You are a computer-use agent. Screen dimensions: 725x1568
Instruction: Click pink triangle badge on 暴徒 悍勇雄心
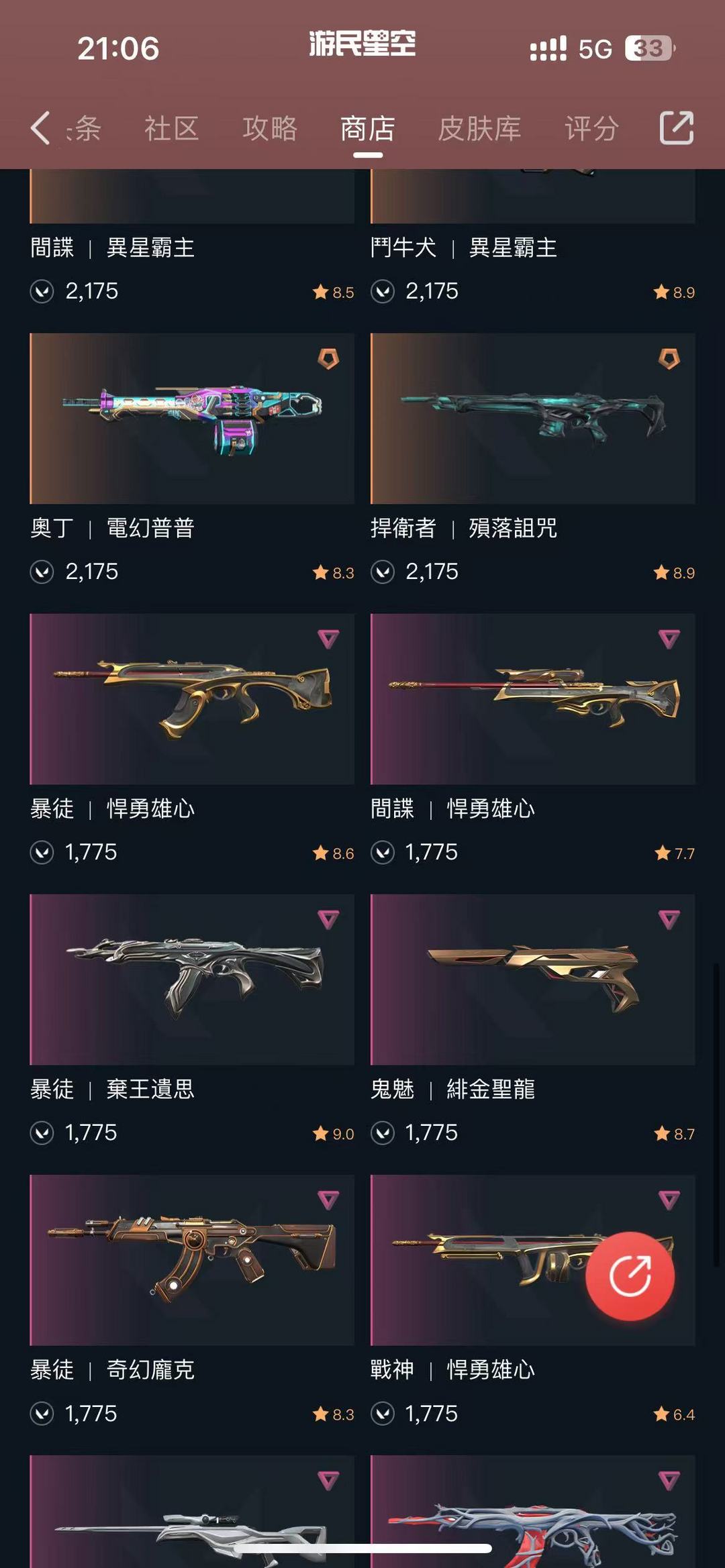(328, 639)
